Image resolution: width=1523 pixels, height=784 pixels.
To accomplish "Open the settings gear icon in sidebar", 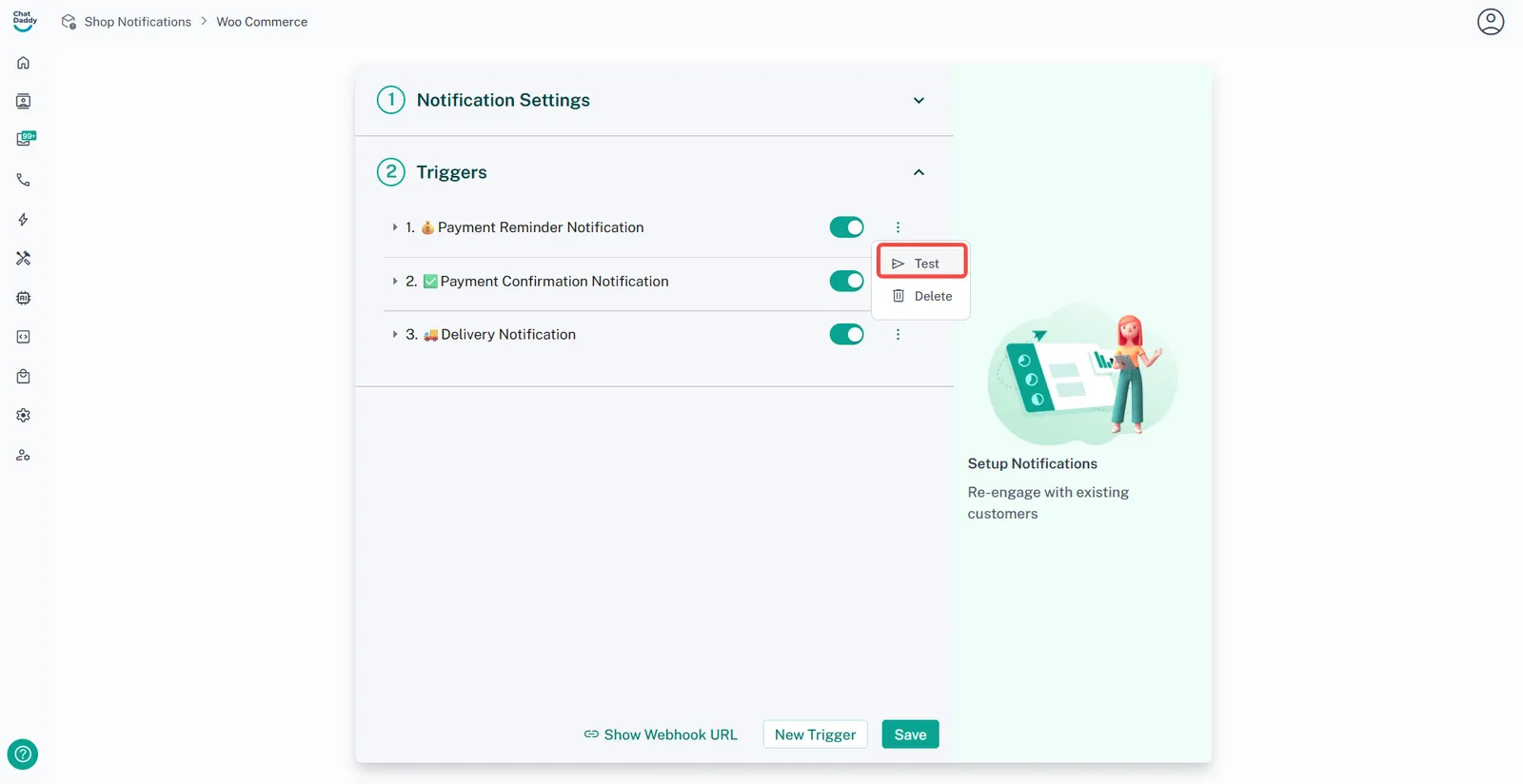I will (24, 416).
